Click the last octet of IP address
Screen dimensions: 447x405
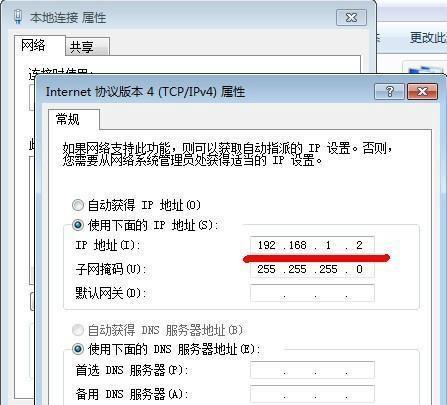[x=359, y=245]
